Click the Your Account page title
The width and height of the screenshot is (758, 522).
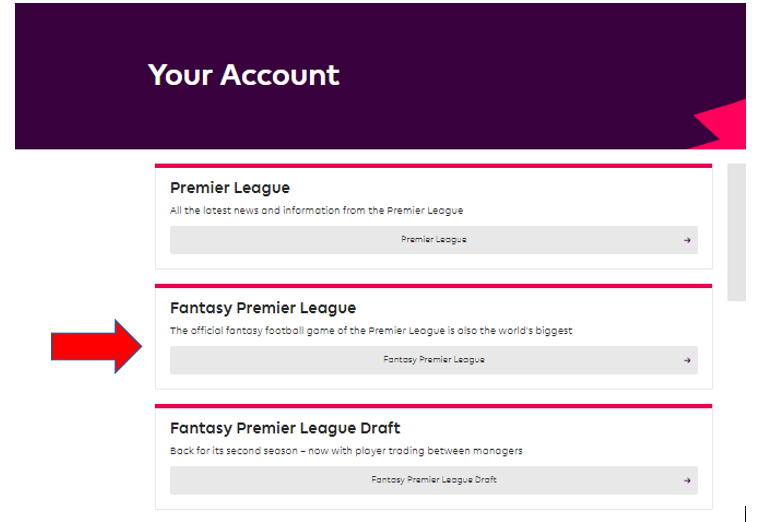click(x=244, y=75)
